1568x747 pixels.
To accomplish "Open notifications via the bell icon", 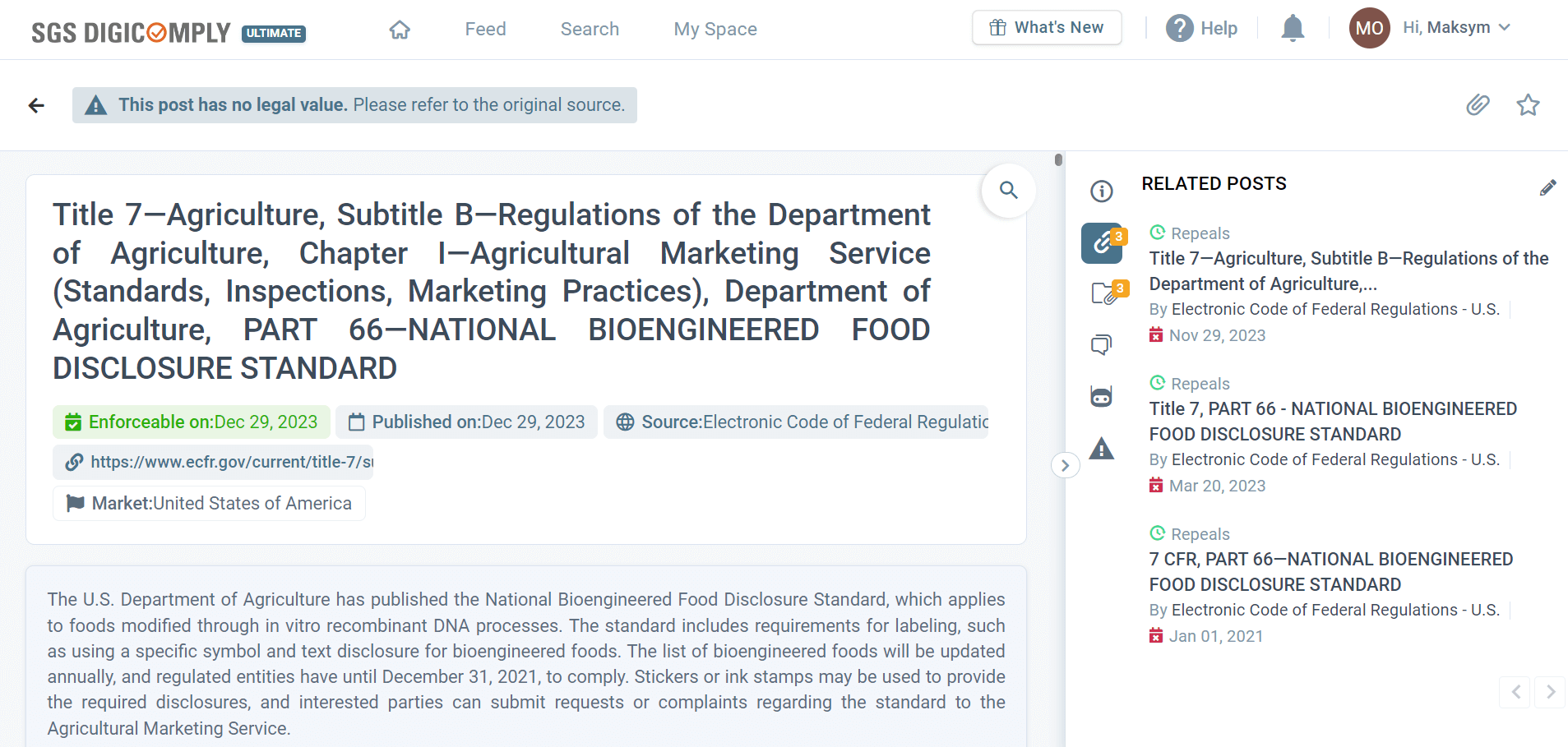I will (1293, 27).
